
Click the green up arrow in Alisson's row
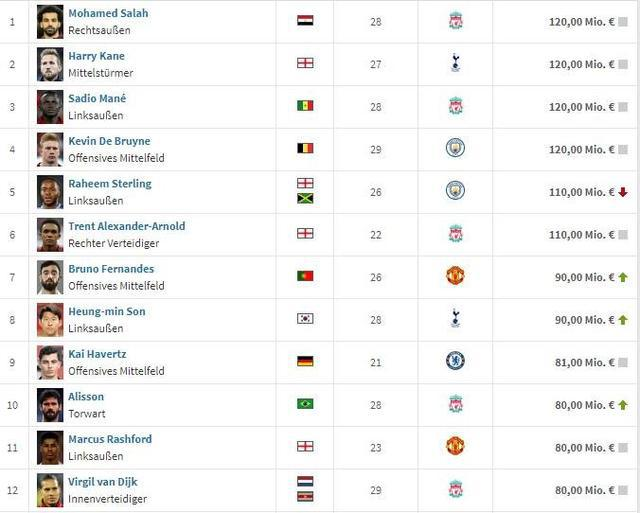pos(623,405)
